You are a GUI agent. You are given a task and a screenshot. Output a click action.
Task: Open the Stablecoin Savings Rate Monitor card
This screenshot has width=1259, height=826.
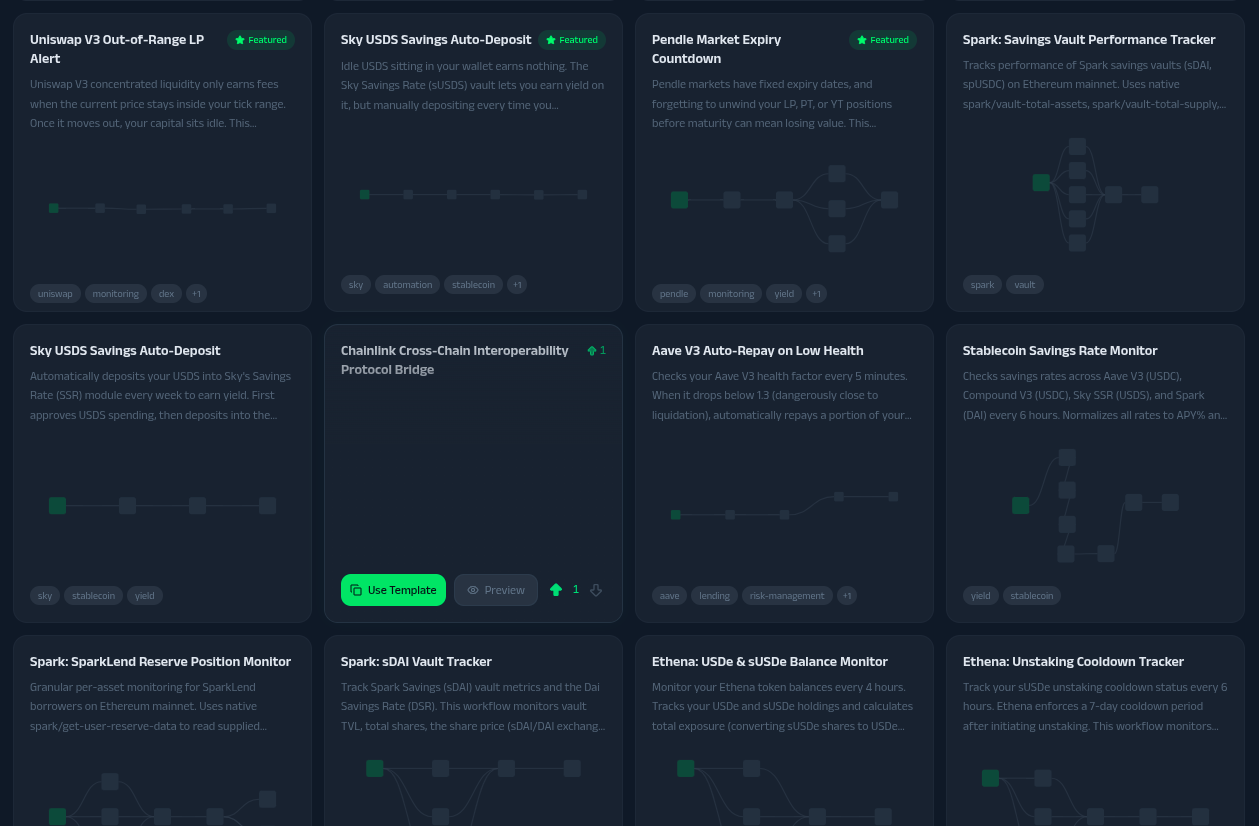(1095, 473)
